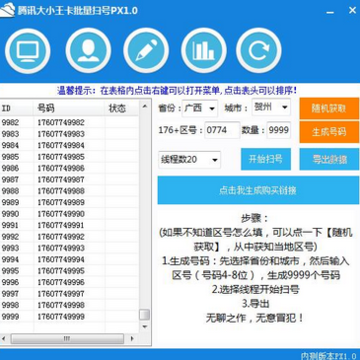Click the vertical scrollbar up arrow
The width and height of the screenshot is (360, 360).
click(145, 107)
